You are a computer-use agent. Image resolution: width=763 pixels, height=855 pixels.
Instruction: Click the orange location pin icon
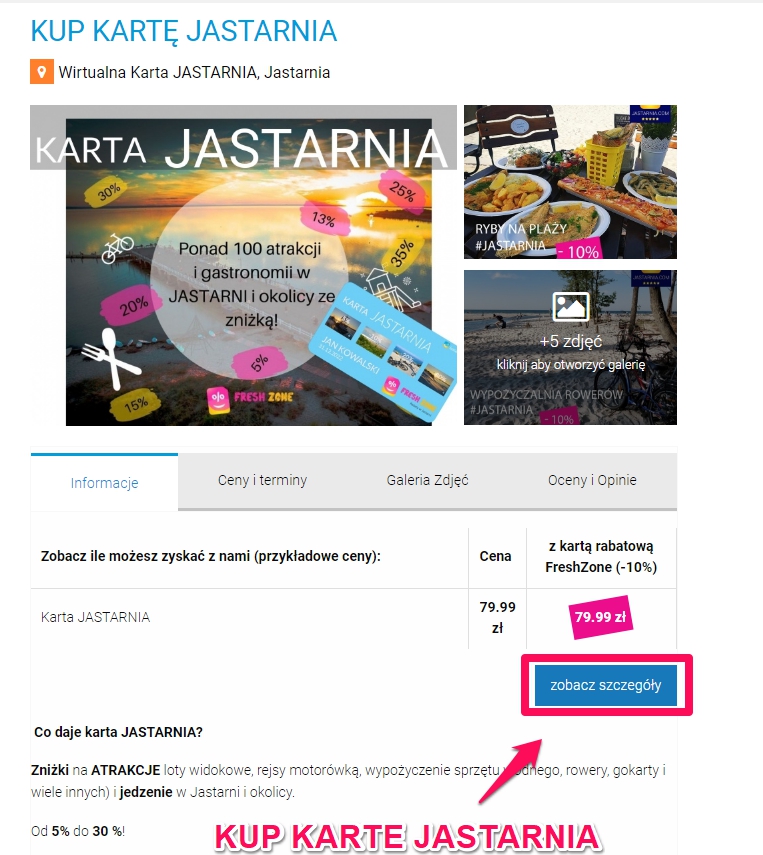click(x=41, y=71)
